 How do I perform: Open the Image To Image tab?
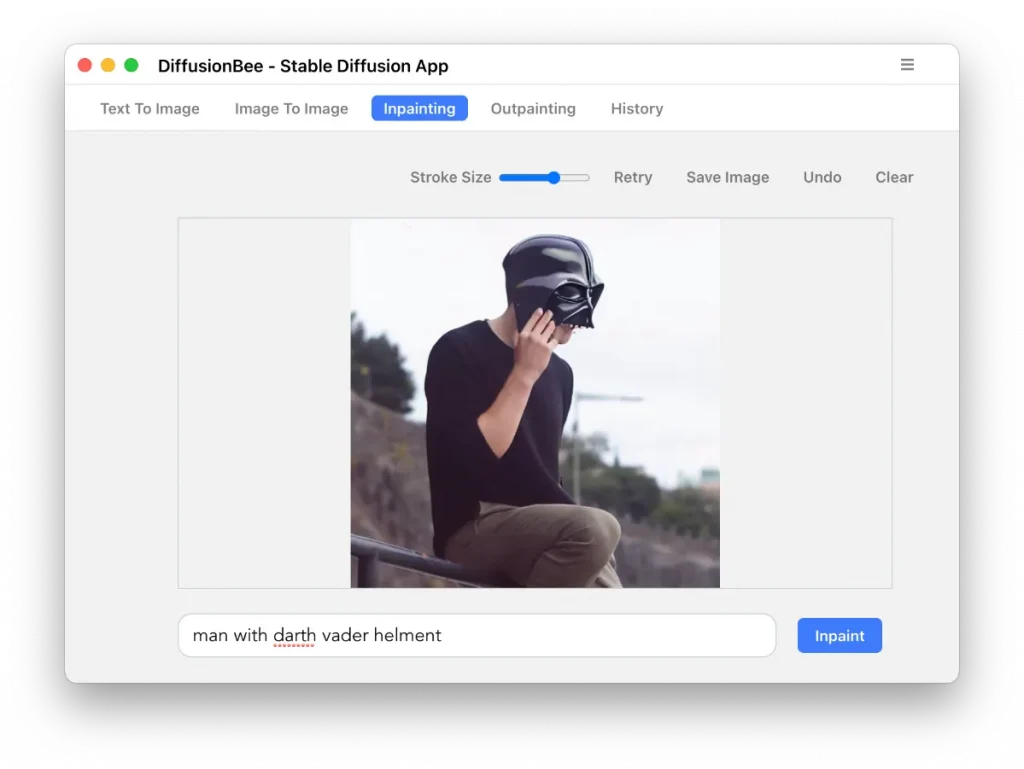291,109
